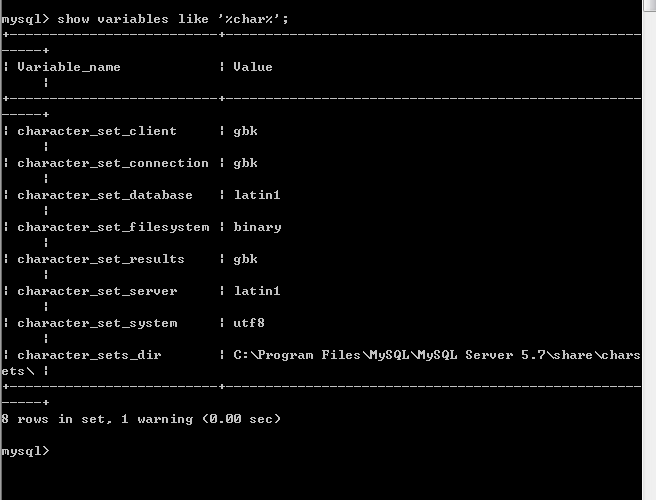Click the Variable_name column header
This screenshot has width=656, height=500.
coord(68,67)
